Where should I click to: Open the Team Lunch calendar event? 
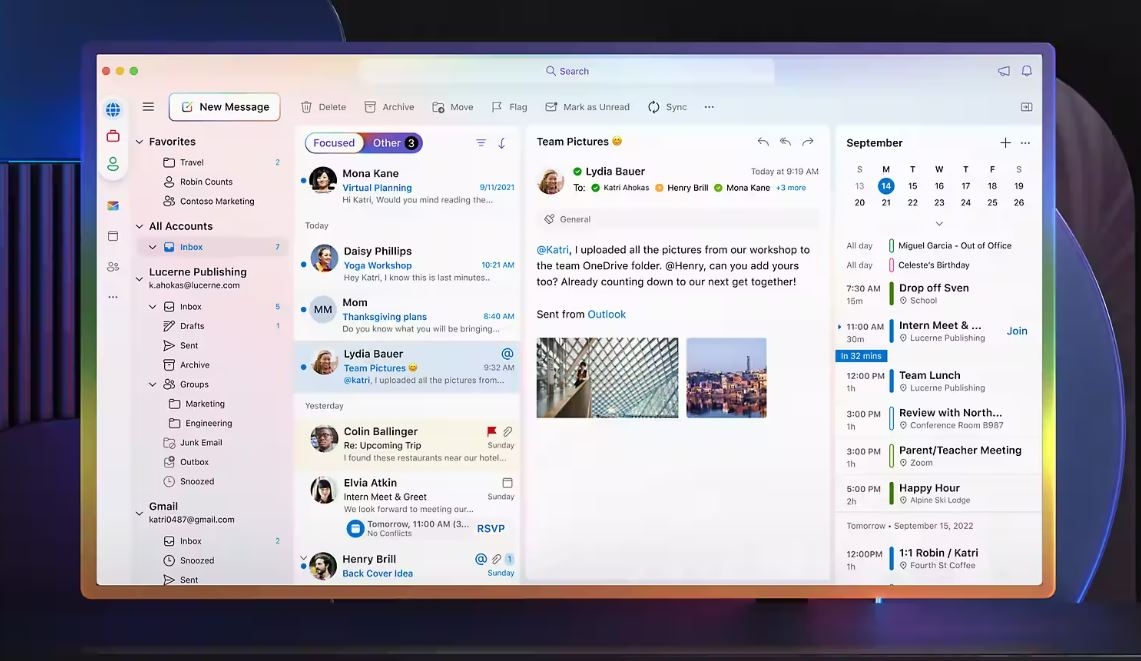[x=939, y=381]
